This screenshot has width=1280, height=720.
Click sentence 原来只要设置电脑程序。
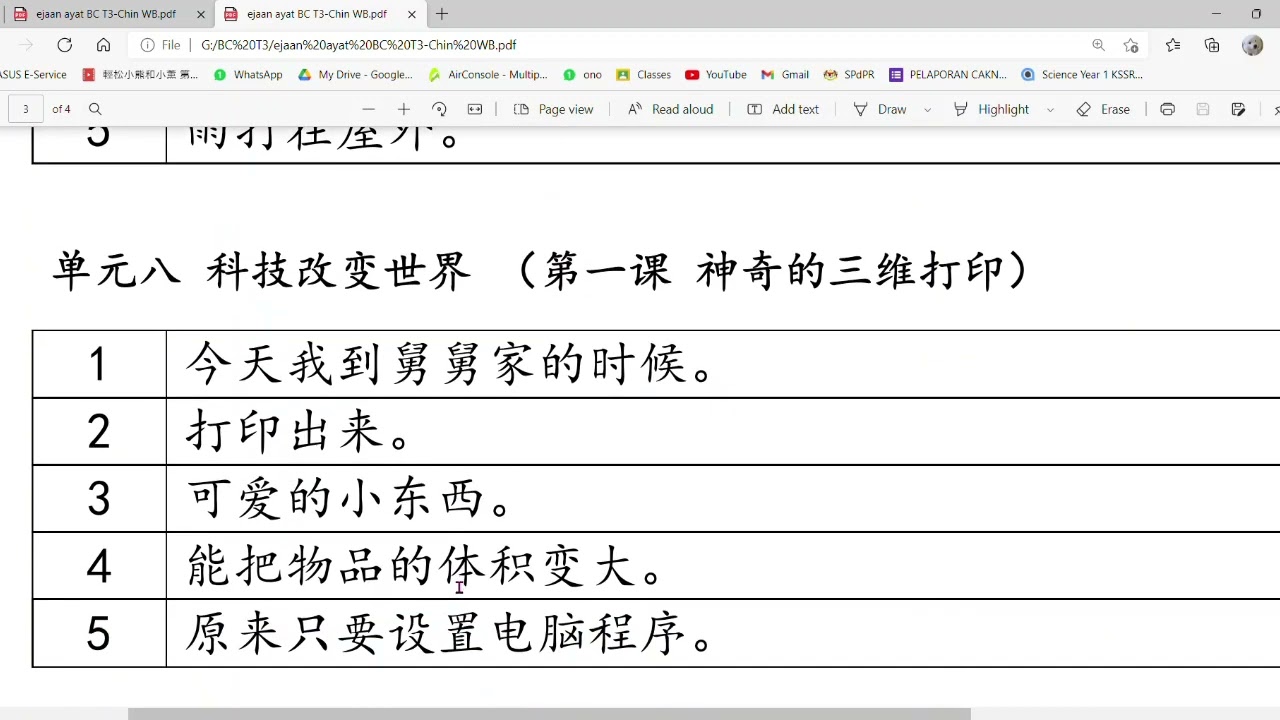450,633
